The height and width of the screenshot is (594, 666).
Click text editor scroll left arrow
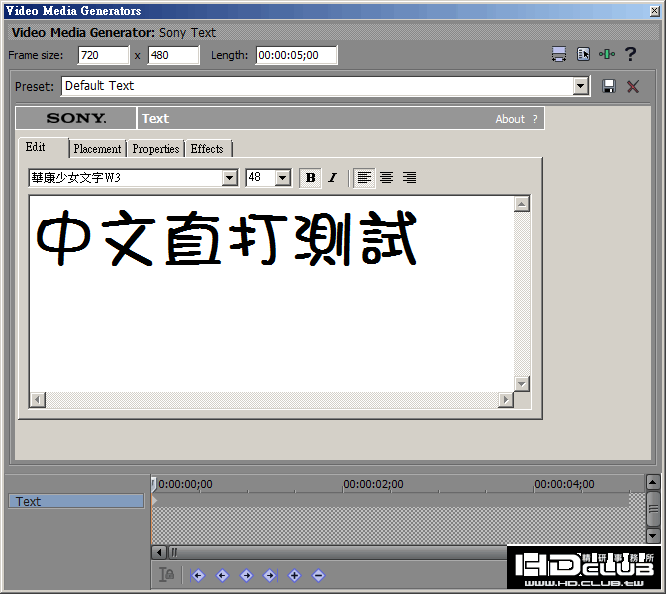coord(38,400)
